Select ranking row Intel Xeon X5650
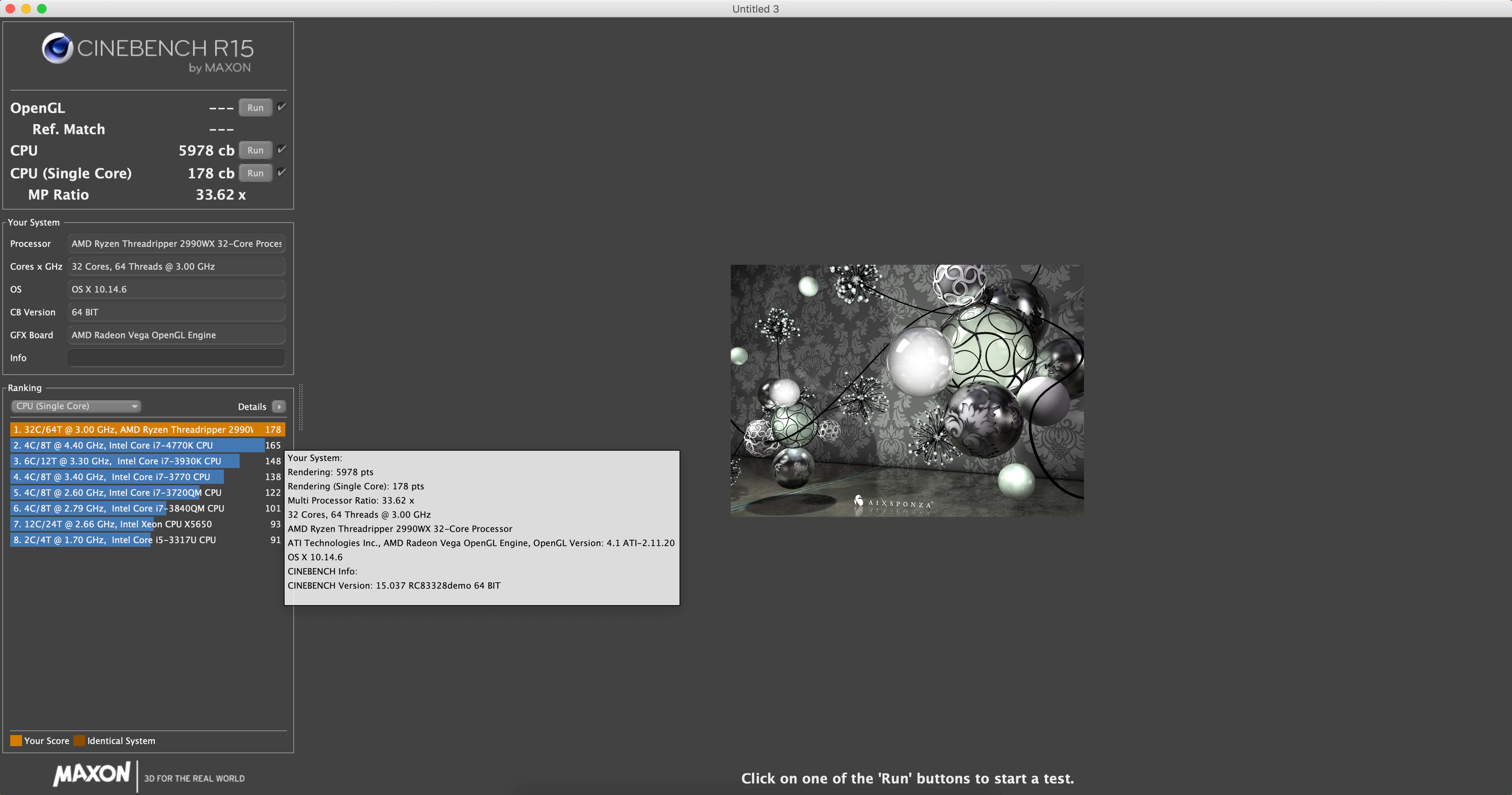 pos(147,524)
